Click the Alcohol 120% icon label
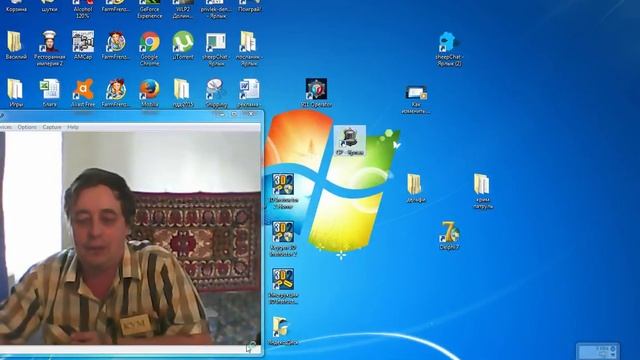Viewport: 640px width, 360px height. [x=83, y=12]
